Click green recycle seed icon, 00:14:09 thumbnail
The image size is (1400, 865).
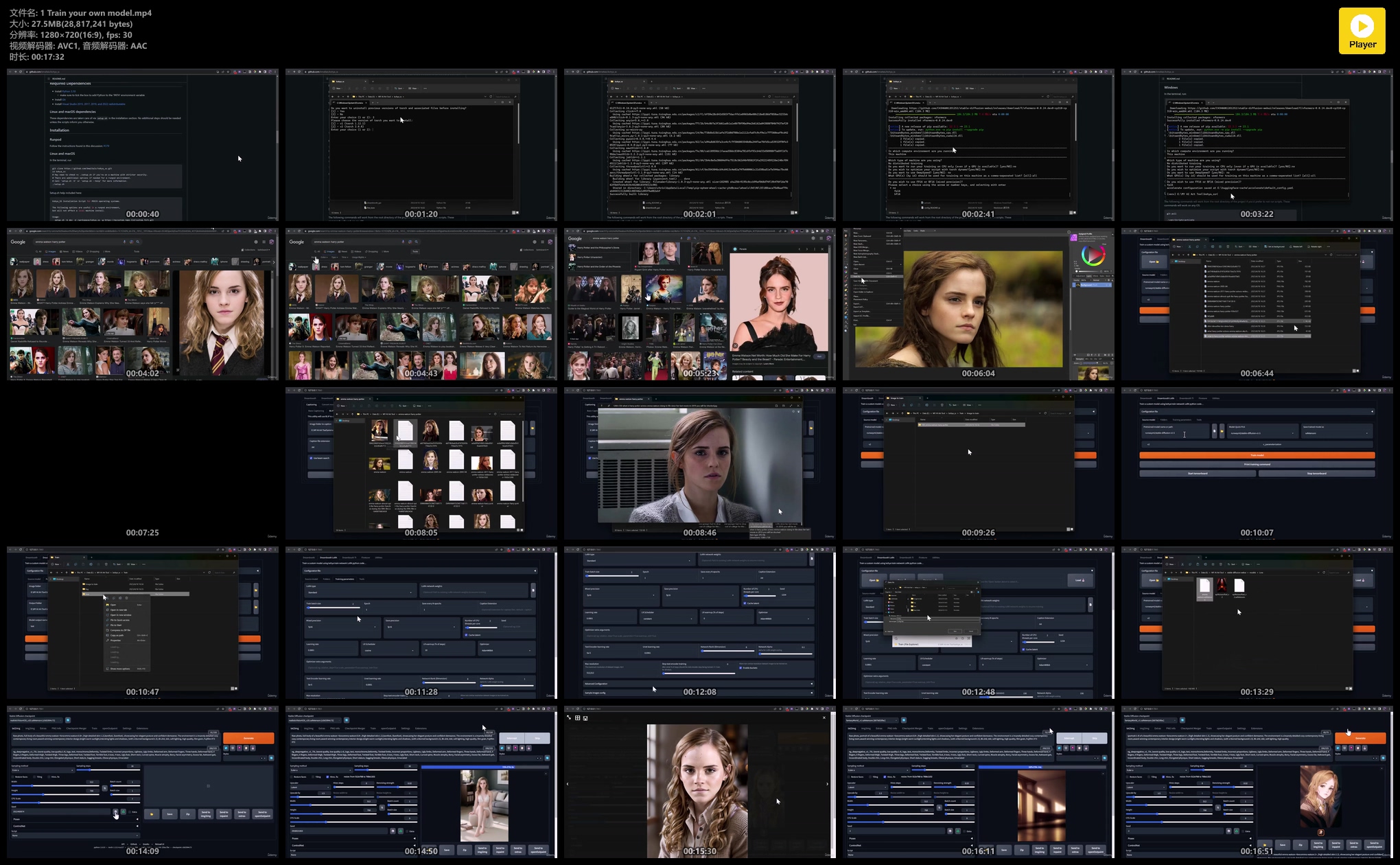coord(124,811)
